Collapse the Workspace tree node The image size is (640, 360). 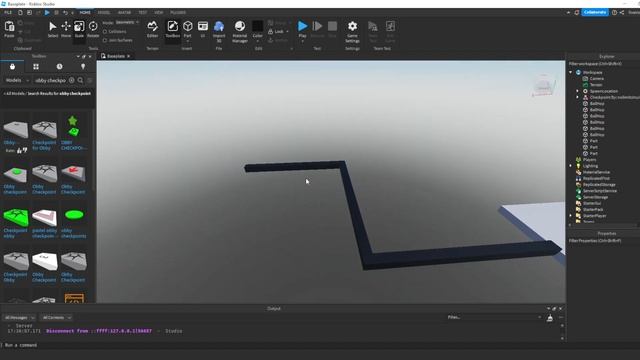point(571,72)
